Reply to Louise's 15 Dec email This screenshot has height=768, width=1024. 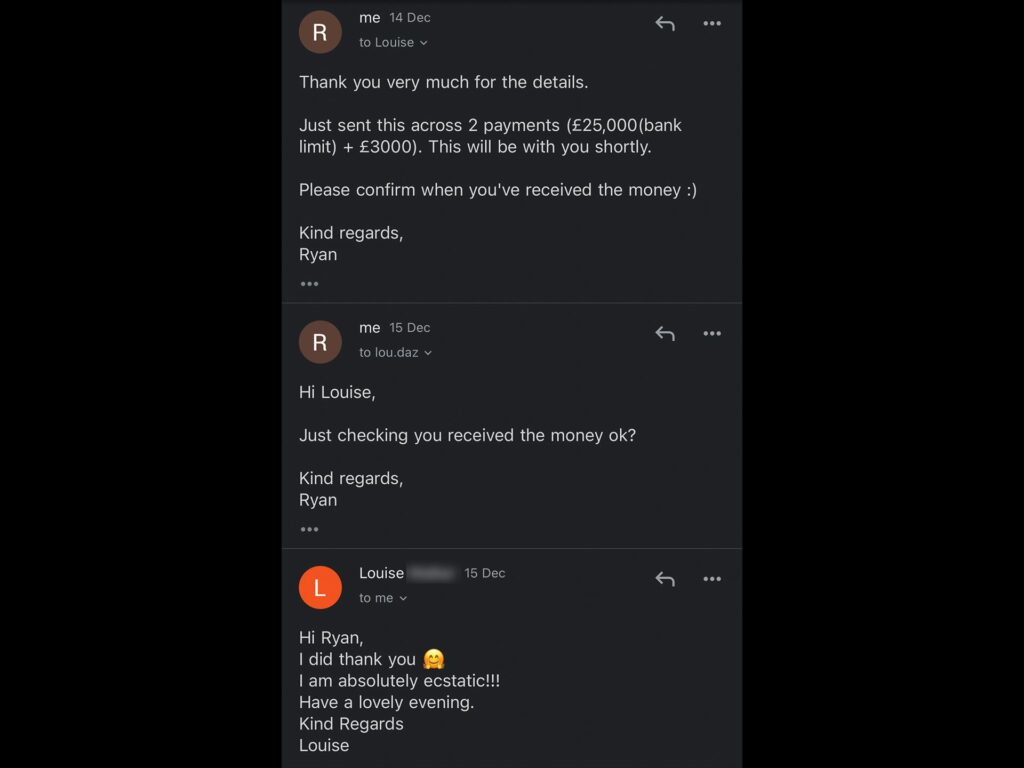tap(665, 579)
